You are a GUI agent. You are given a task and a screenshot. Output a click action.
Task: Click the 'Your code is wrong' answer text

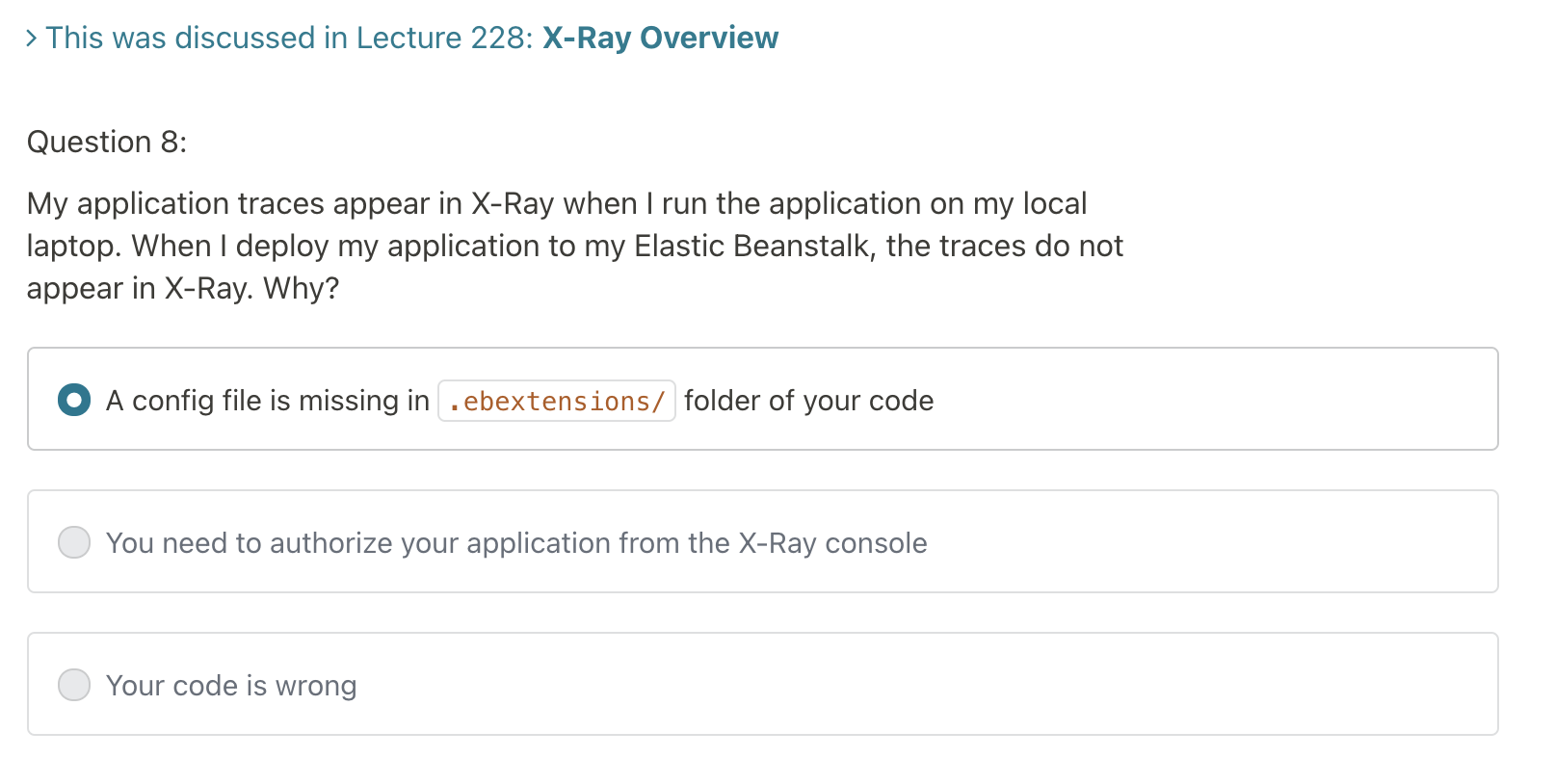231,686
